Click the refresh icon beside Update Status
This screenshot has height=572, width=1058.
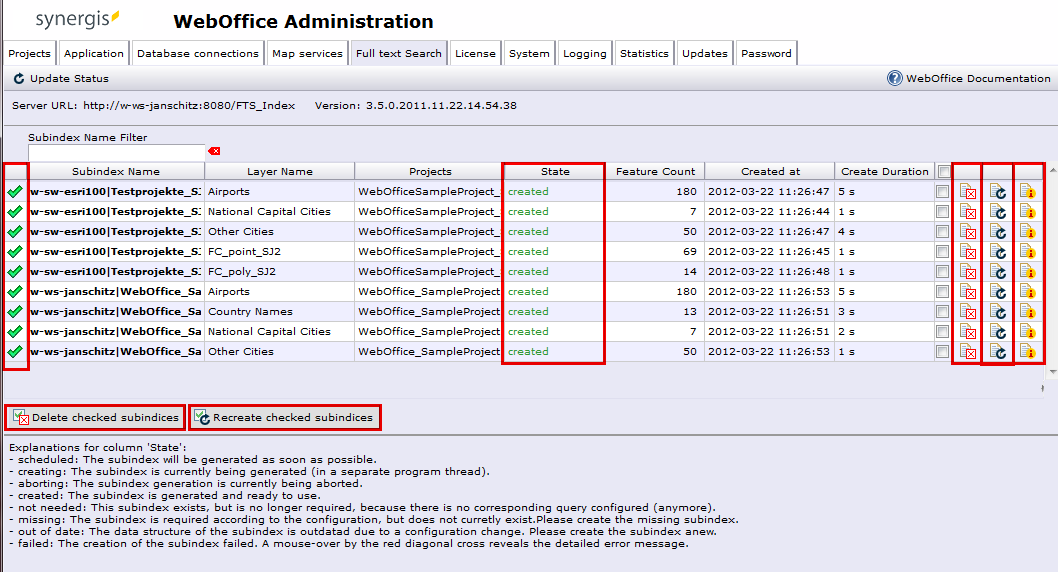19,79
